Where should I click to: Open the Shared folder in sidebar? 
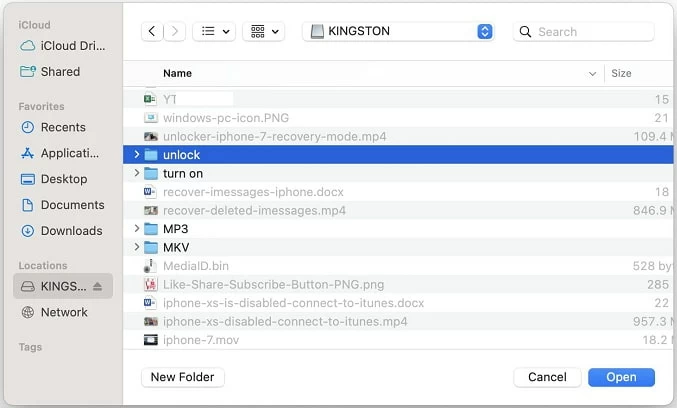60,72
